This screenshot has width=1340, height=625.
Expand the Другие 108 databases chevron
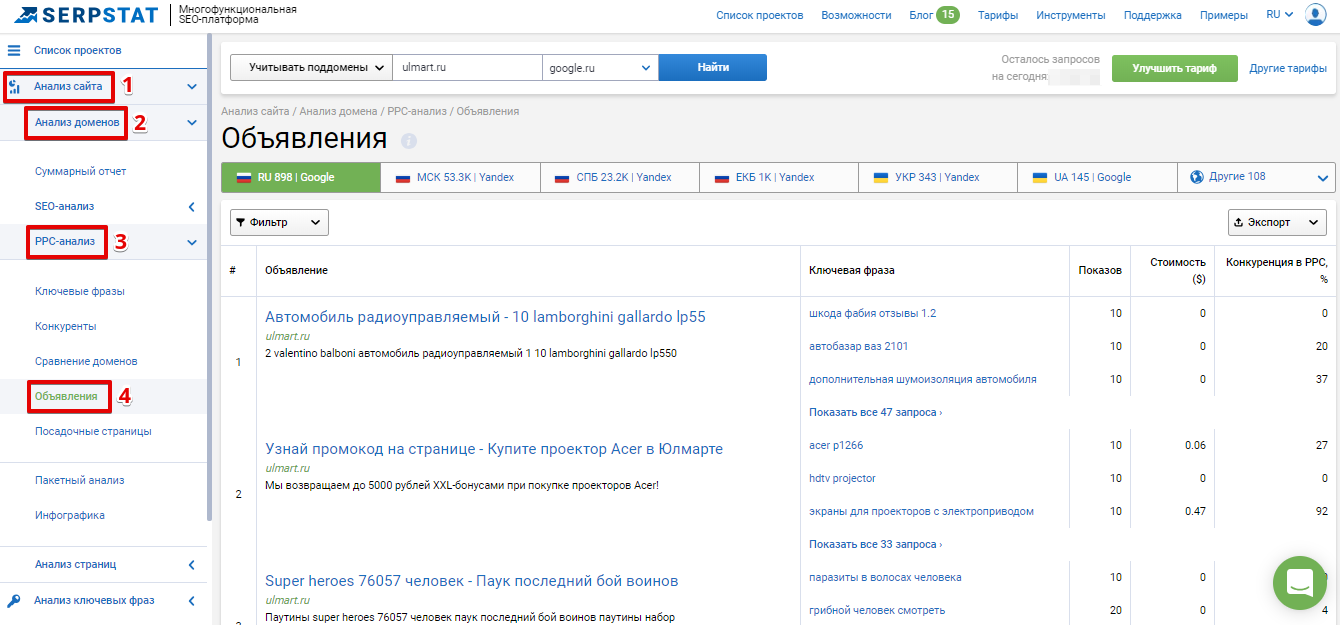point(1323,178)
